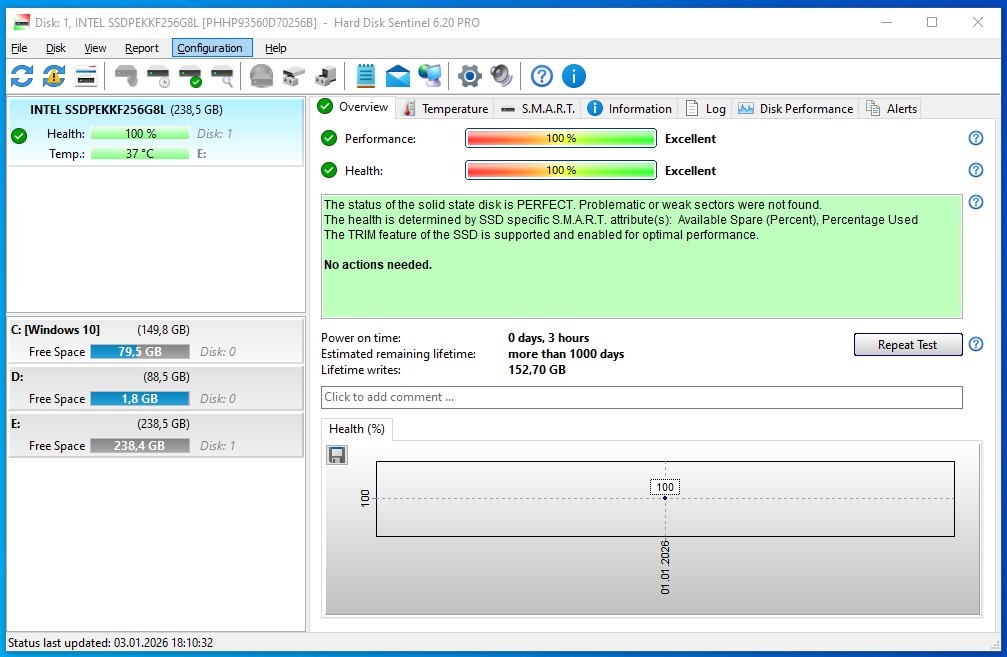Click the computer tower with binoculars icon

(326, 76)
